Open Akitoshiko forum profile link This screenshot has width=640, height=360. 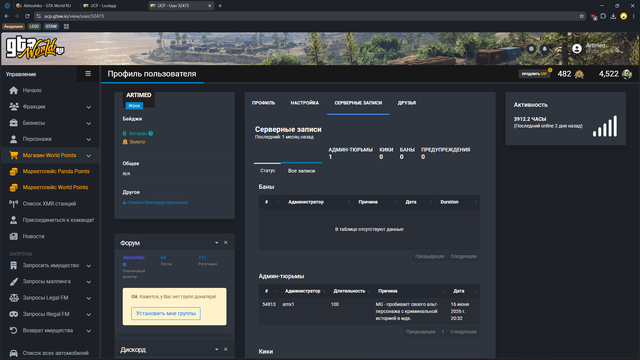[133, 258]
